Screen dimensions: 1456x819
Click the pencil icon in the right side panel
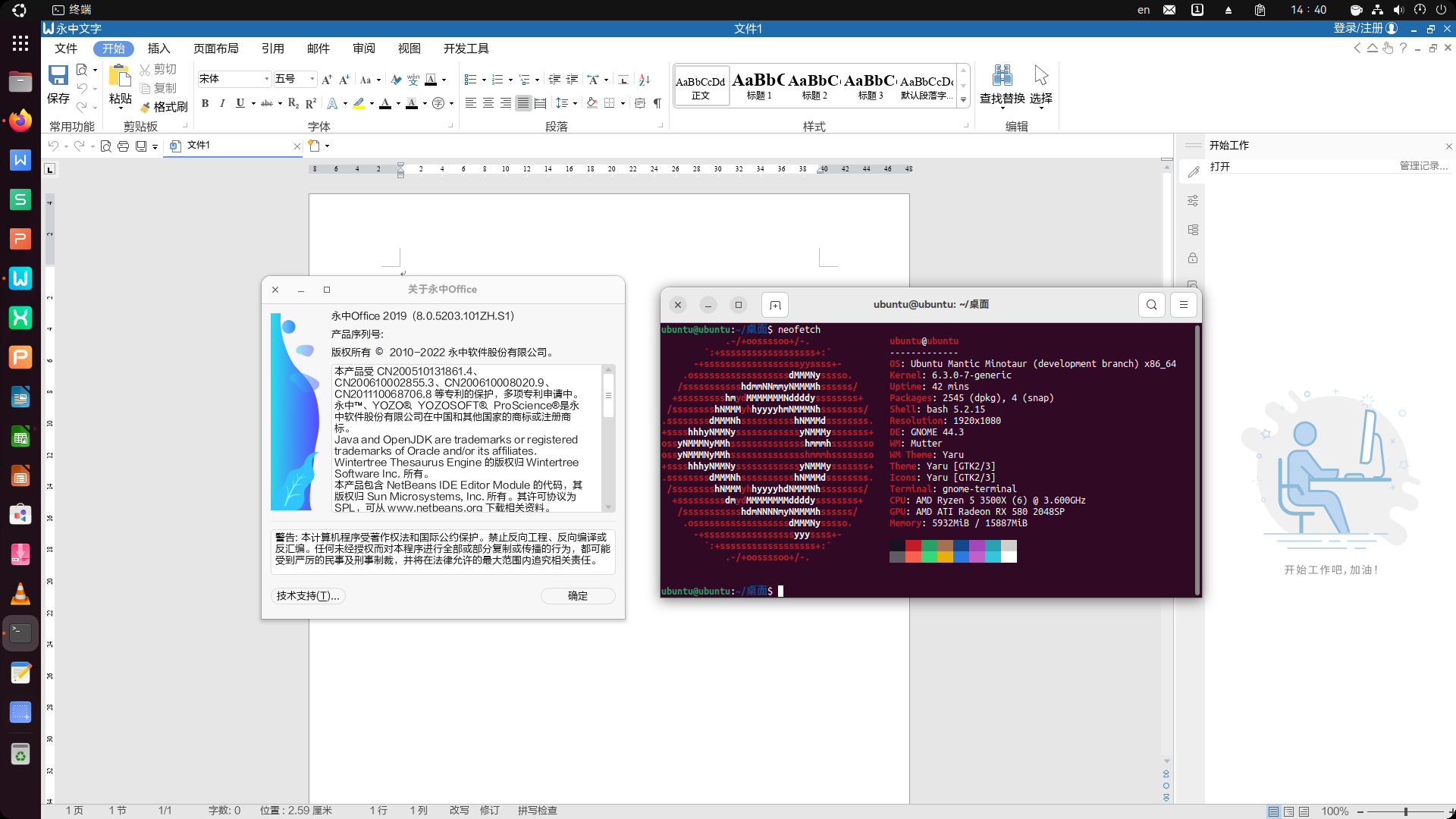tap(1193, 172)
